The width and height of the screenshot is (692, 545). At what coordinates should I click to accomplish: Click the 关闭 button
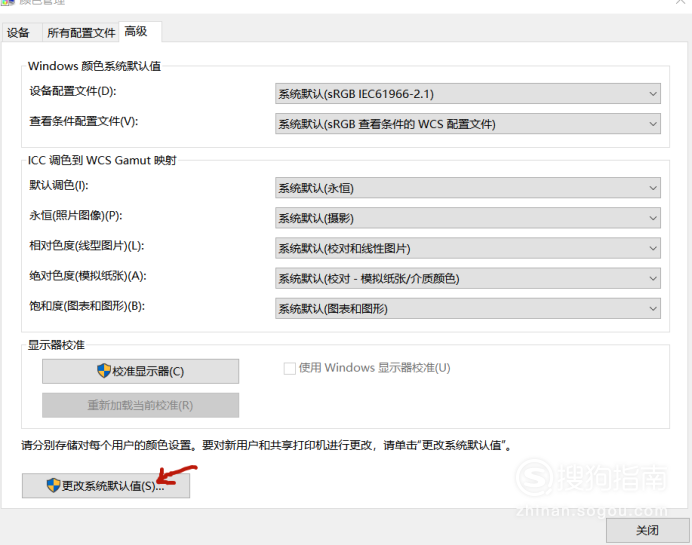click(647, 530)
